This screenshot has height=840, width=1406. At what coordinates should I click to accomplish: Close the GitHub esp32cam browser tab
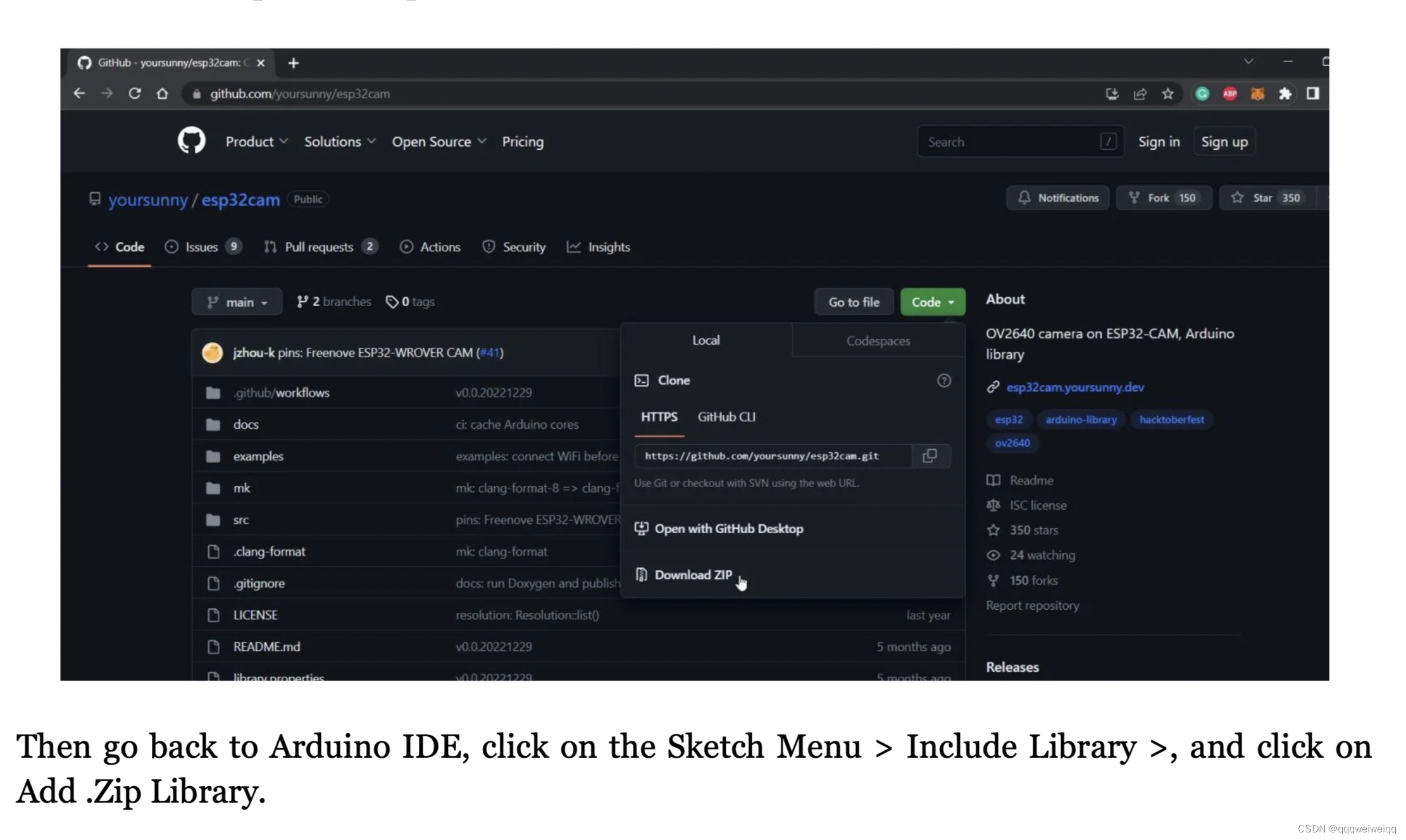(261, 63)
